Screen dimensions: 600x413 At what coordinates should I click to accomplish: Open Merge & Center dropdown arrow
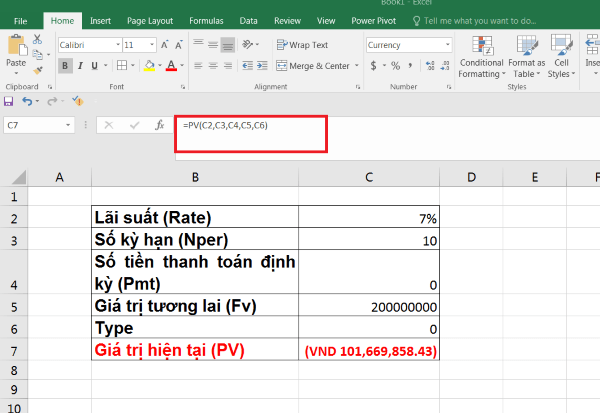(x=357, y=65)
